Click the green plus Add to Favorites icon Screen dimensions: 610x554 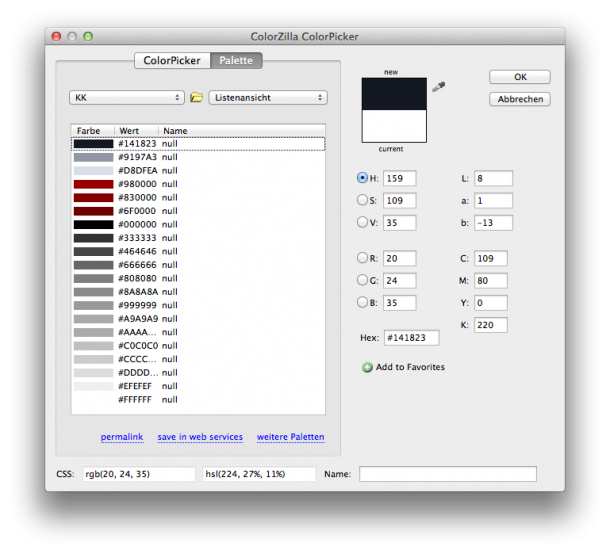click(x=367, y=367)
